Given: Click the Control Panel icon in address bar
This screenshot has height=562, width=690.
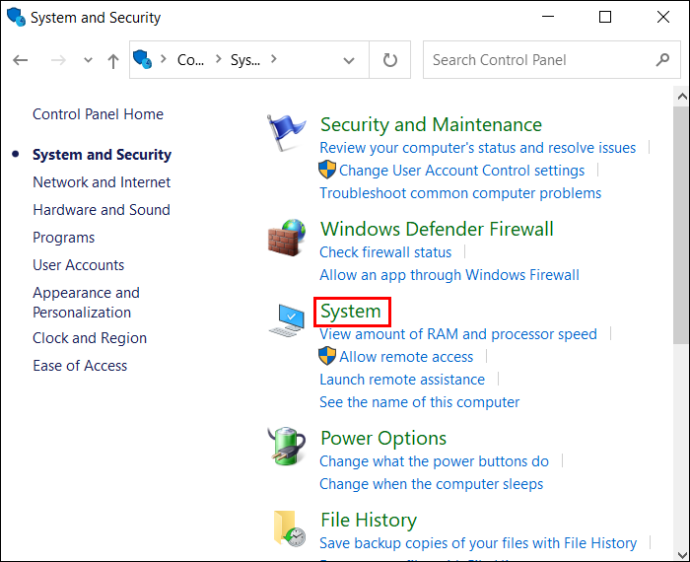Looking at the screenshot, I should 142,59.
